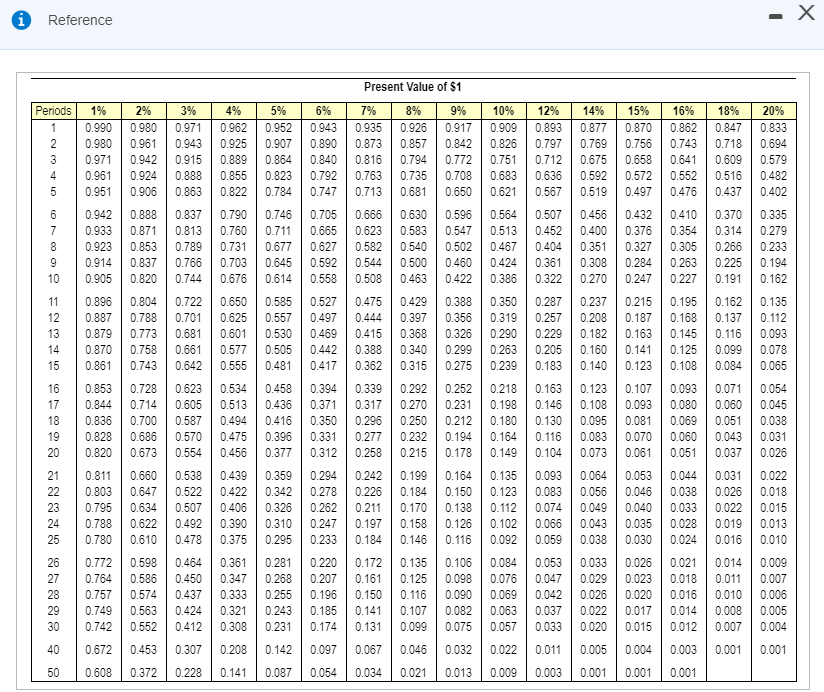This screenshot has width=824, height=692.
Task: Click period 5 value 0.621 under 10%
Action: point(503,192)
